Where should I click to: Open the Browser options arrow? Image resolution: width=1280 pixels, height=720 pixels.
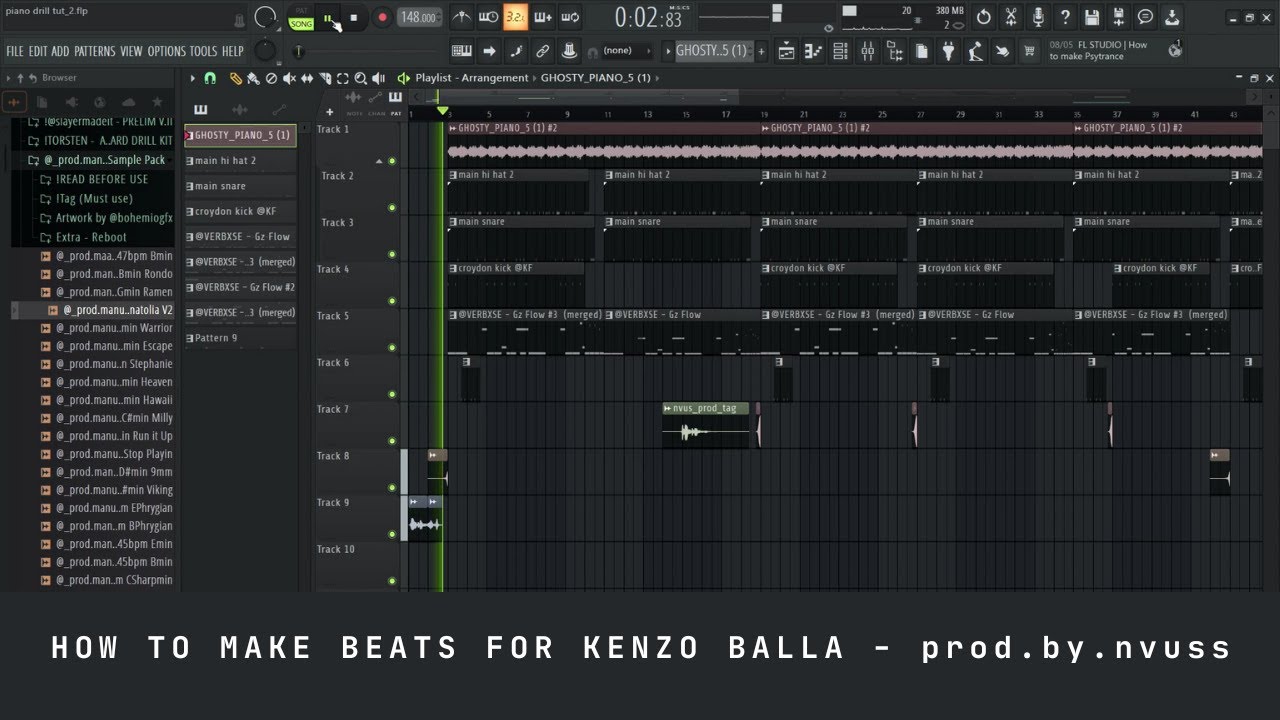click(9, 78)
